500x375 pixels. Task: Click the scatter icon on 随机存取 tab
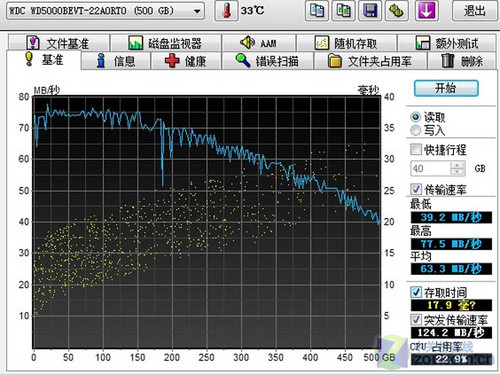point(322,43)
